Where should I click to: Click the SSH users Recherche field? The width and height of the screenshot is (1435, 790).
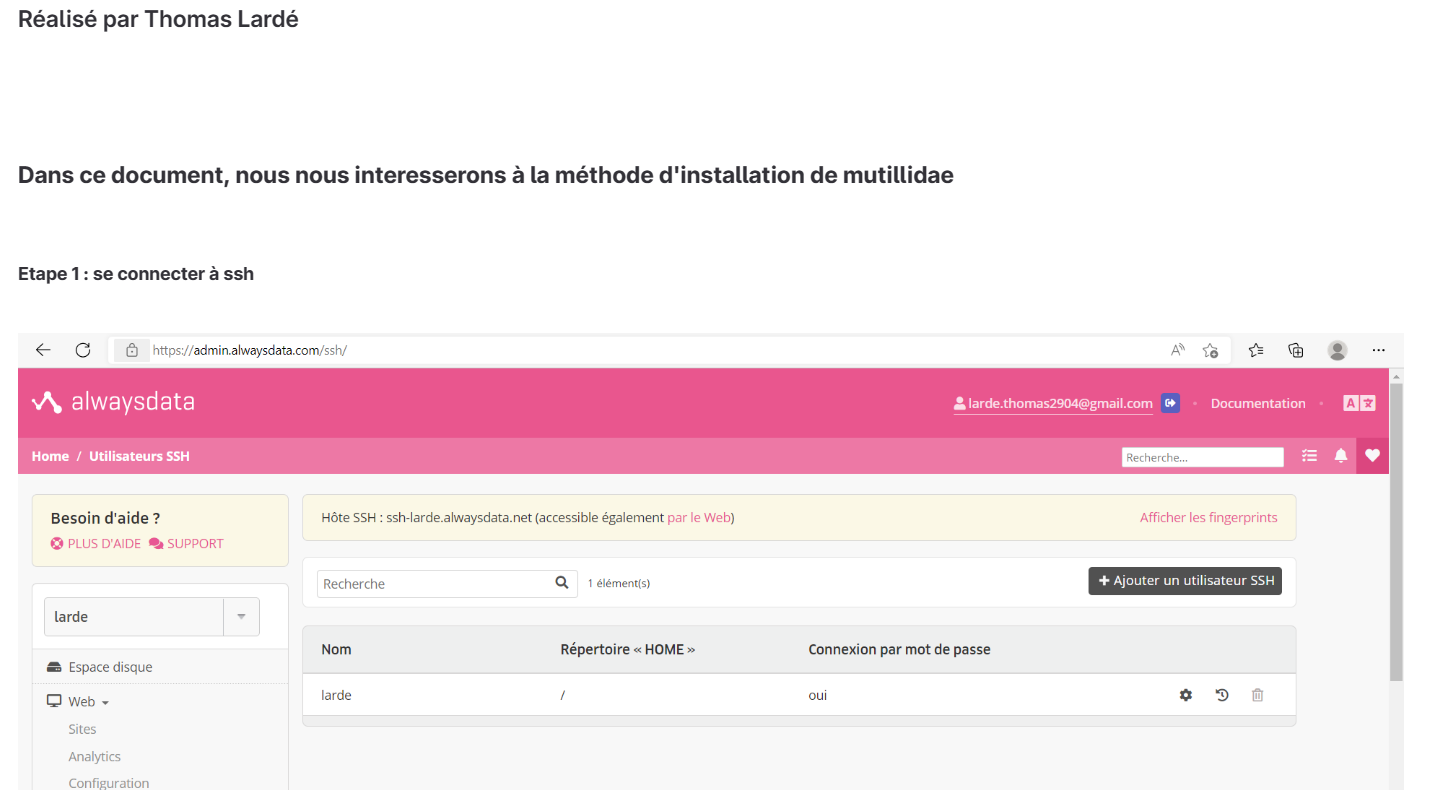pos(436,584)
